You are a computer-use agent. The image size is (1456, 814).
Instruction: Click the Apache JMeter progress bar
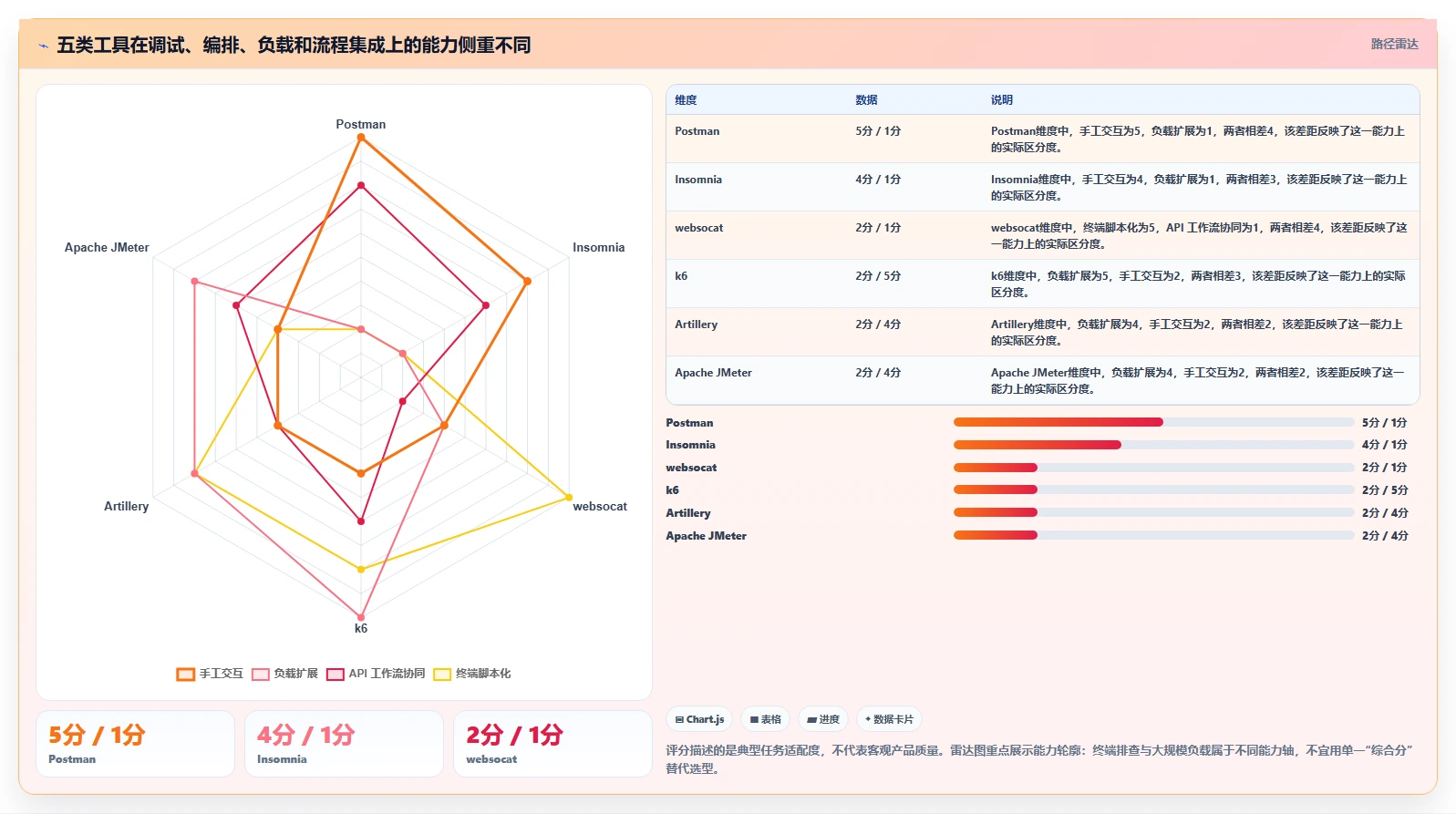point(1153,535)
